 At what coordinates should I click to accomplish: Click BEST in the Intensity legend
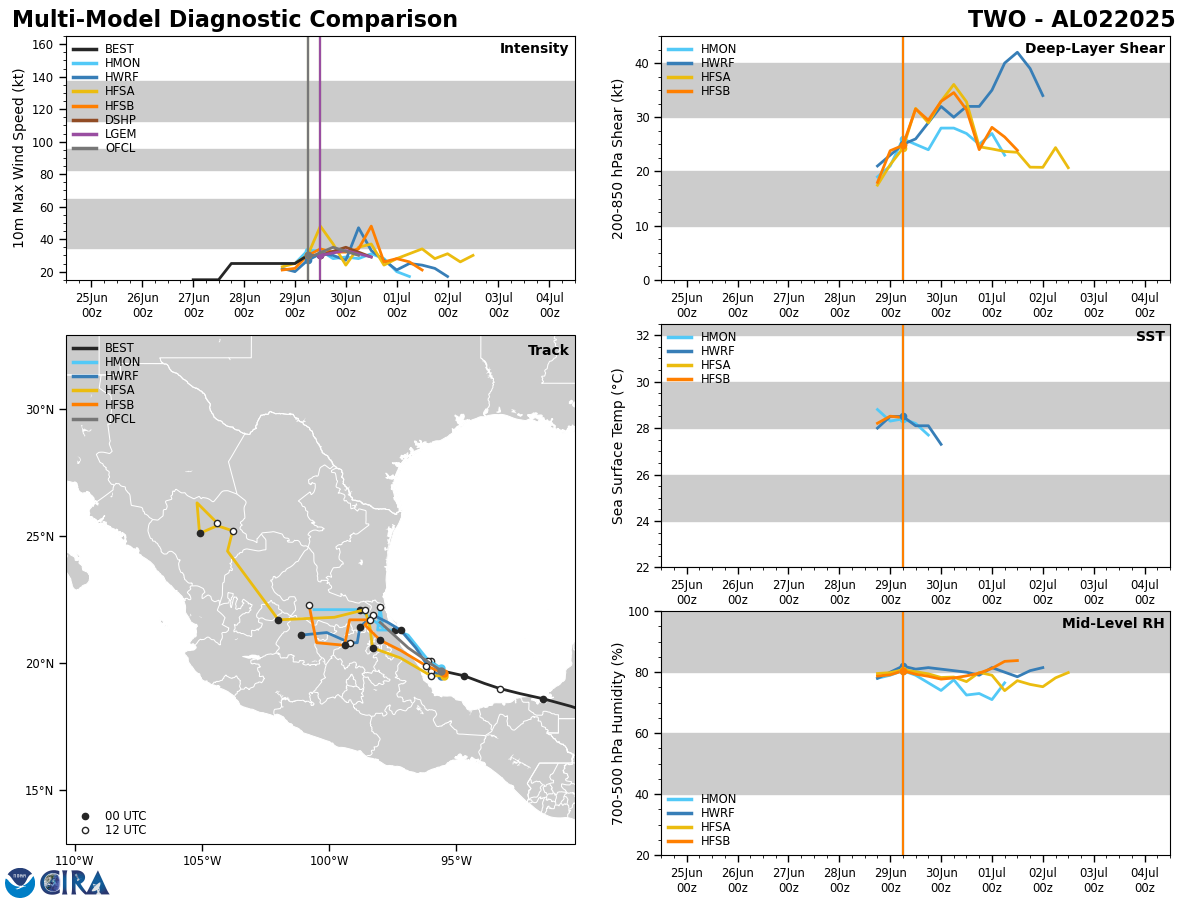tap(119, 49)
